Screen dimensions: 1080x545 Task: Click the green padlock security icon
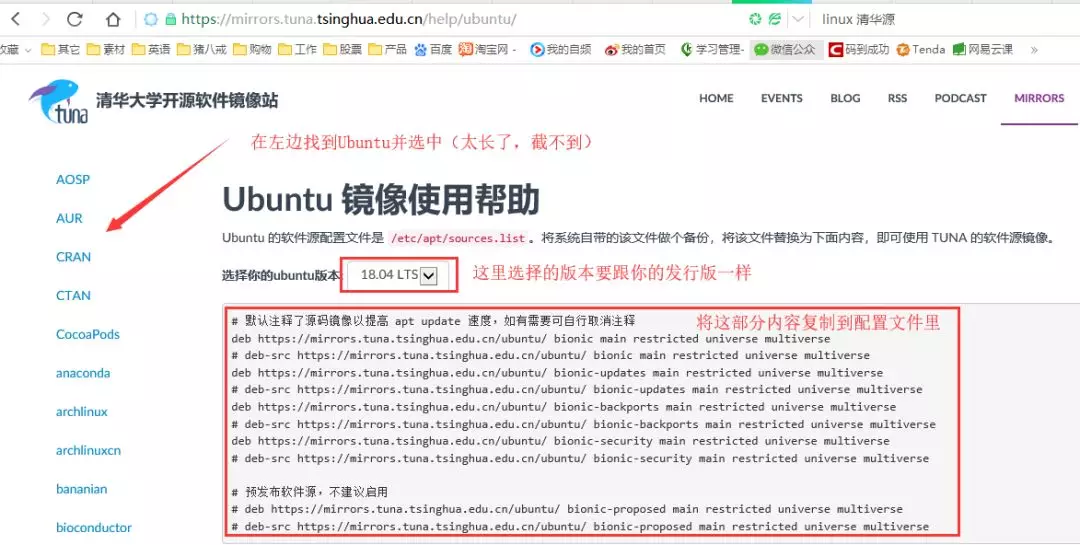pyautogui.click(x=170, y=19)
